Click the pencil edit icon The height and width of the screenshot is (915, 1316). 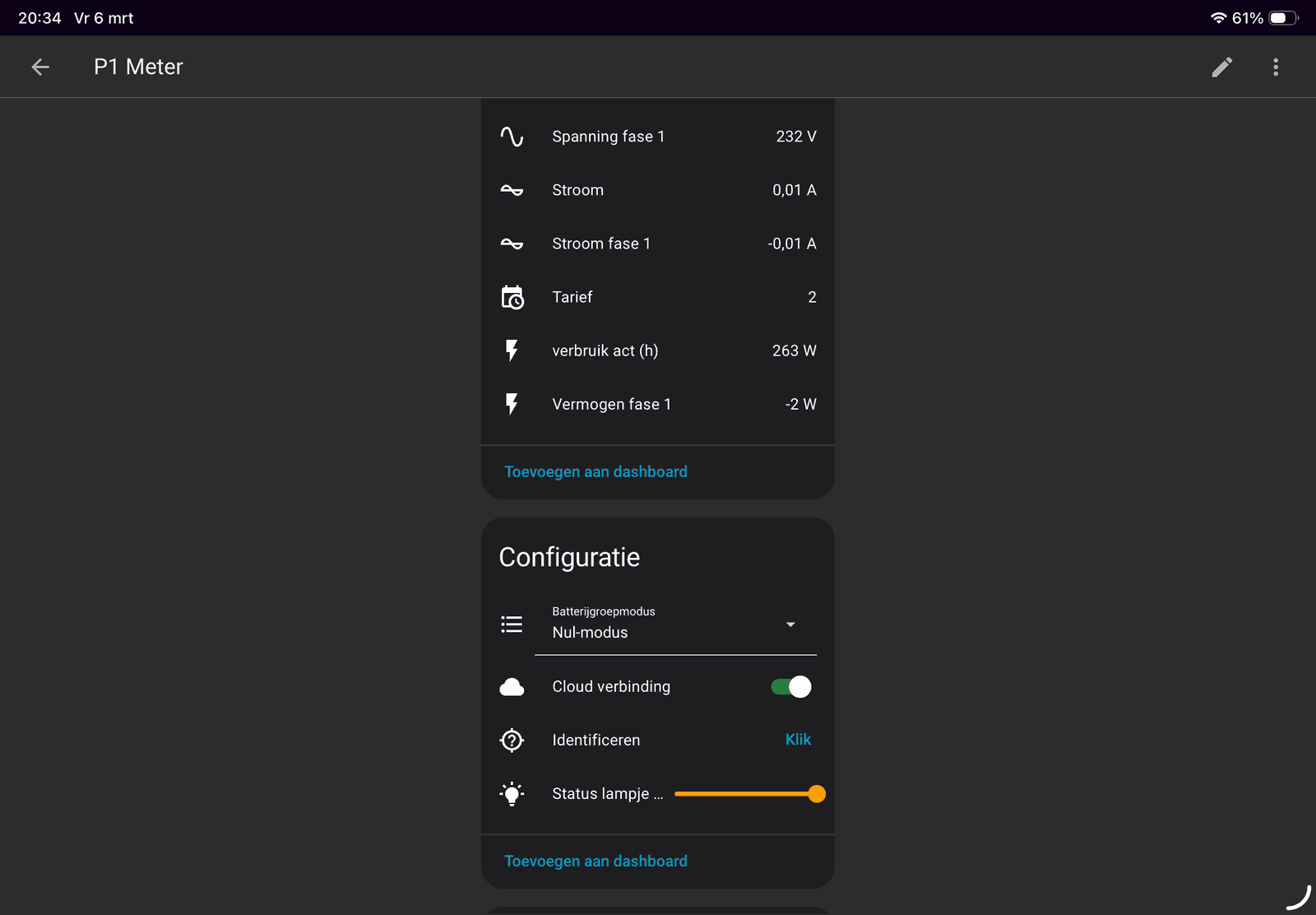[x=1221, y=67]
